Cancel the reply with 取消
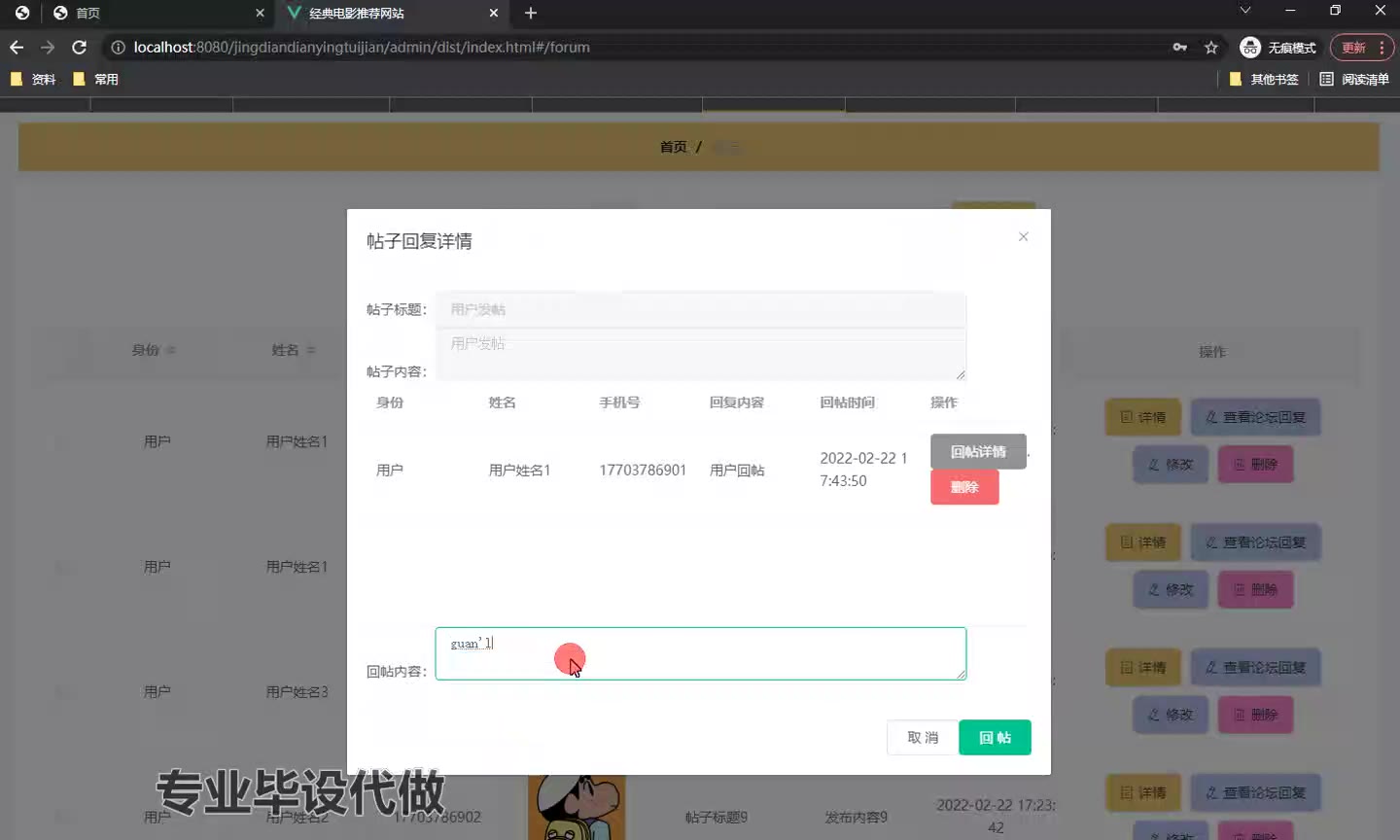Viewport: 1400px width, 840px height. pos(922,737)
